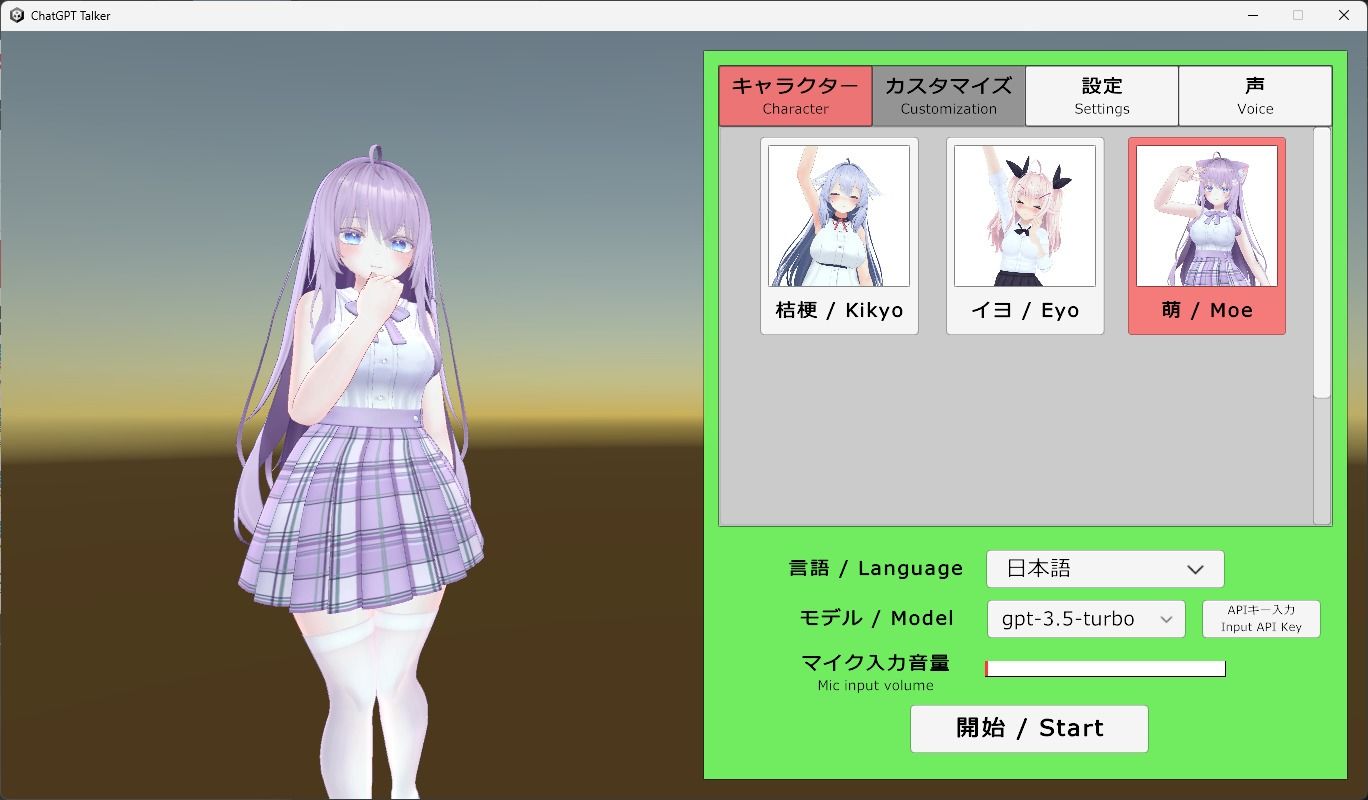Switch to the 声 Voice tab

tap(1255, 95)
